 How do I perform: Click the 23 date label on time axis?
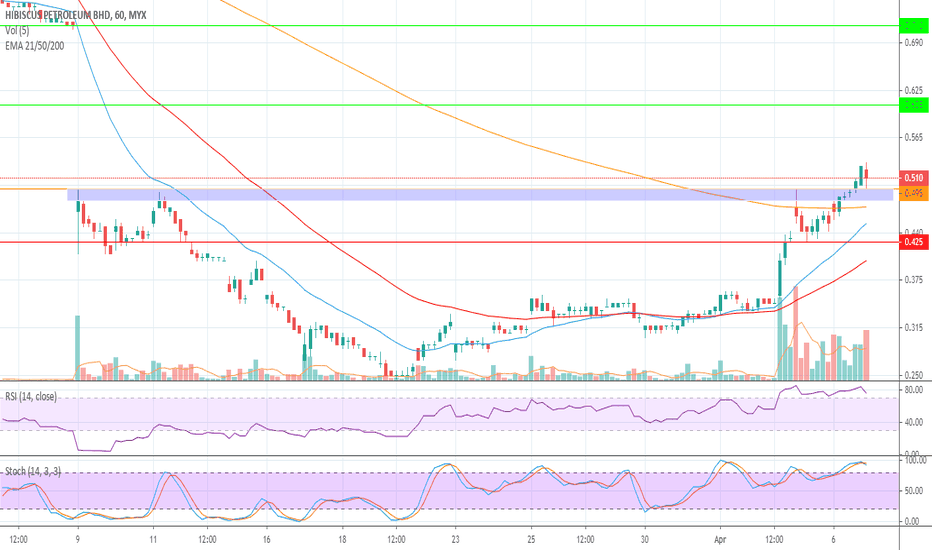point(455,540)
